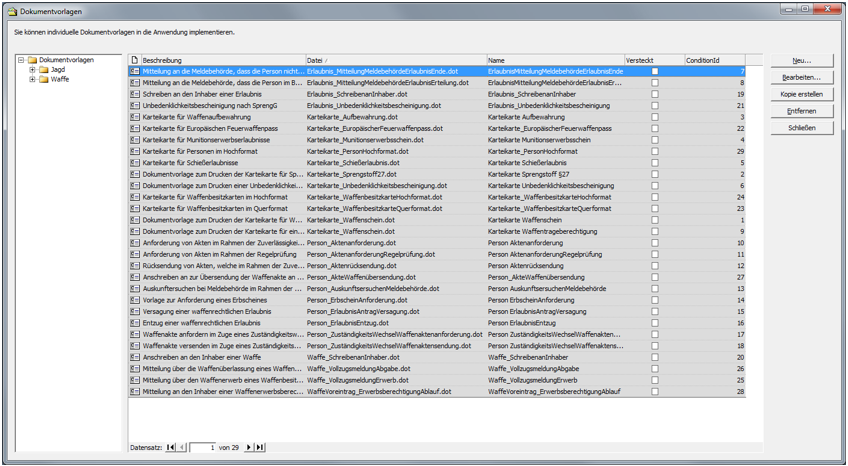Expand the Jagd tree node
Image resolution: width=848 pixels, height=466 pixels.
[x=32, y=70]
